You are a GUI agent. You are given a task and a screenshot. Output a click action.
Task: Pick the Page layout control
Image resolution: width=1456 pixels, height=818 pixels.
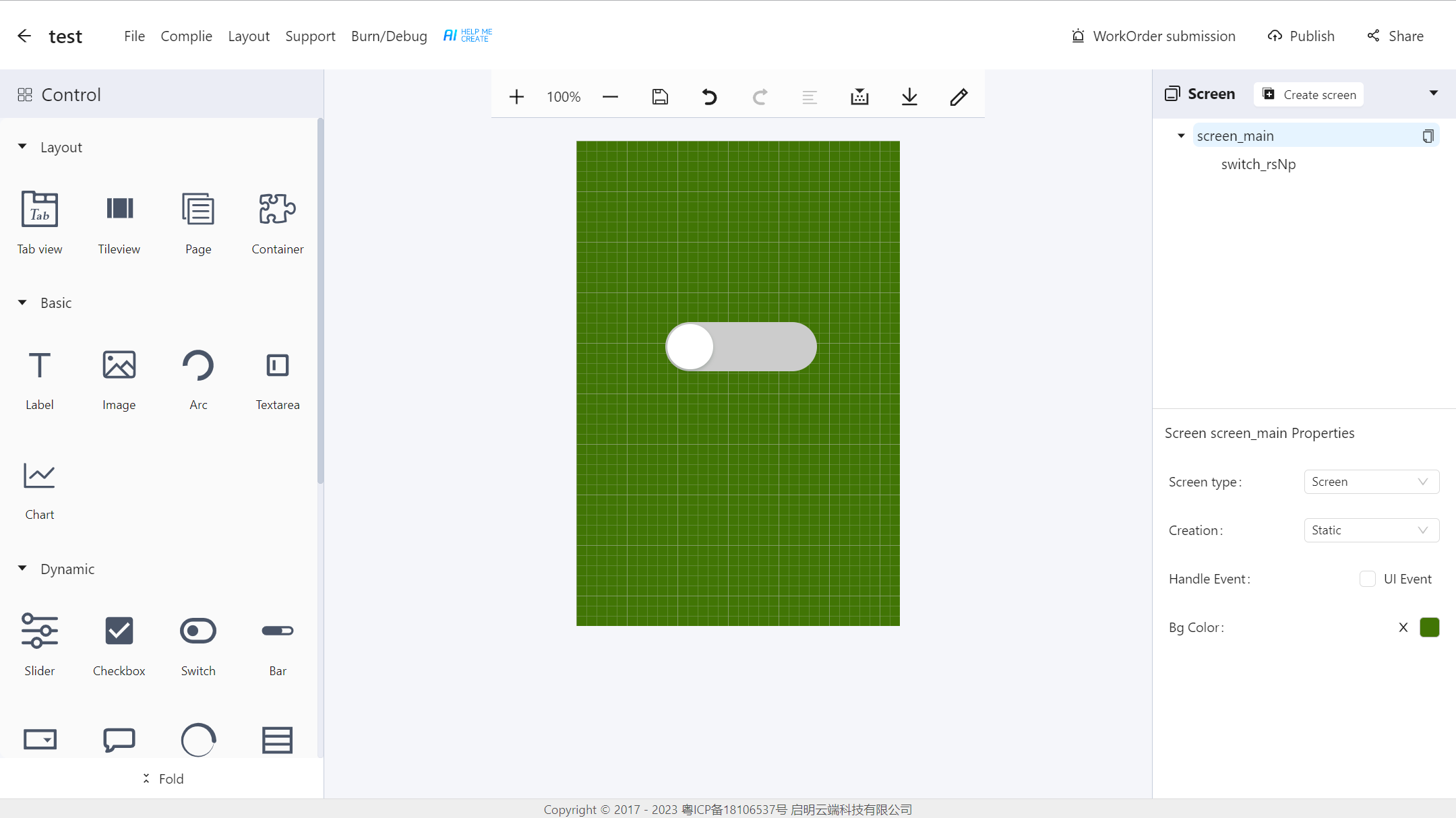198,223
